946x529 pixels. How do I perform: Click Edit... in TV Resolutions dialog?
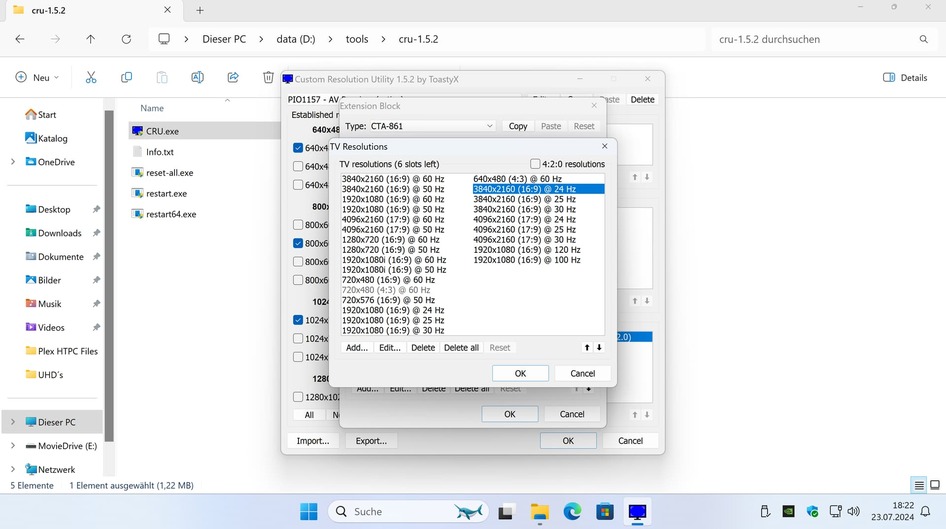(390, 347)
